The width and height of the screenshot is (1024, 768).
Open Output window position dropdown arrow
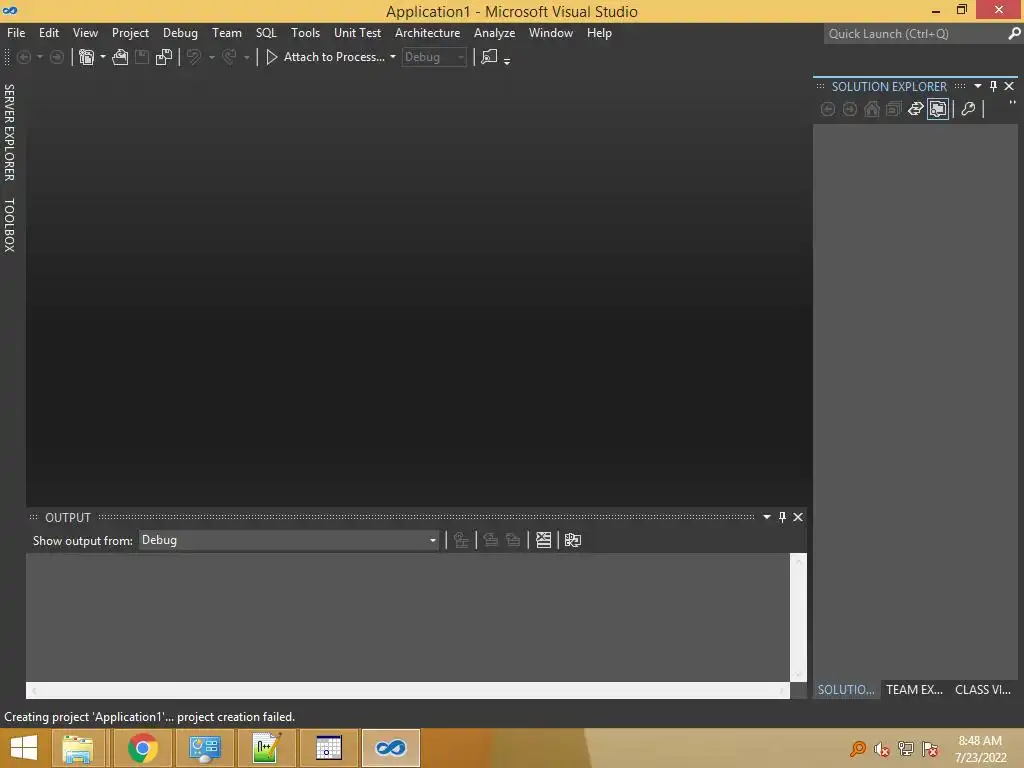[767, 517]
